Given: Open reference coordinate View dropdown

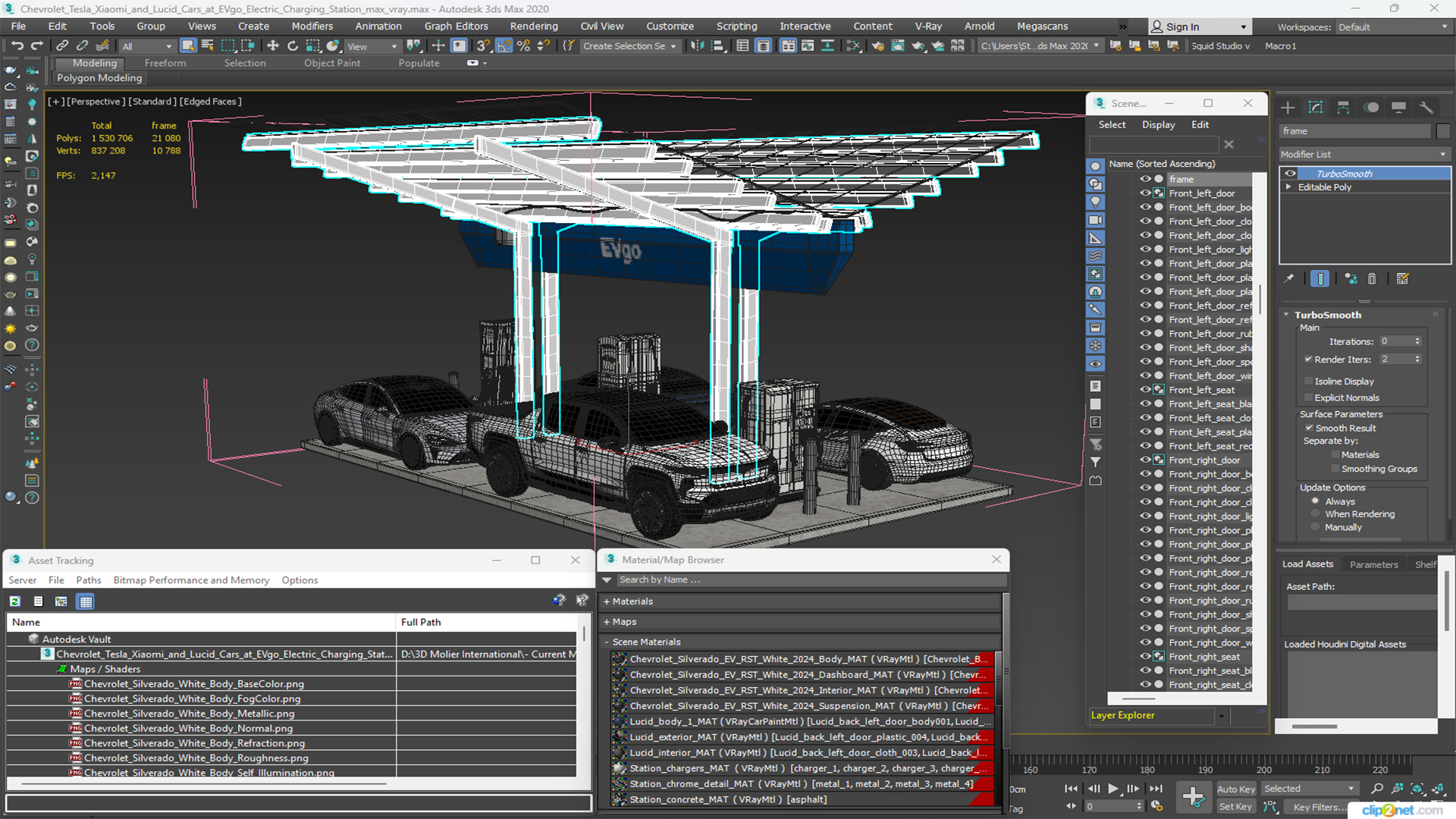Looking at the screenshot, I should pyautogui.click(x=372, y=46).
